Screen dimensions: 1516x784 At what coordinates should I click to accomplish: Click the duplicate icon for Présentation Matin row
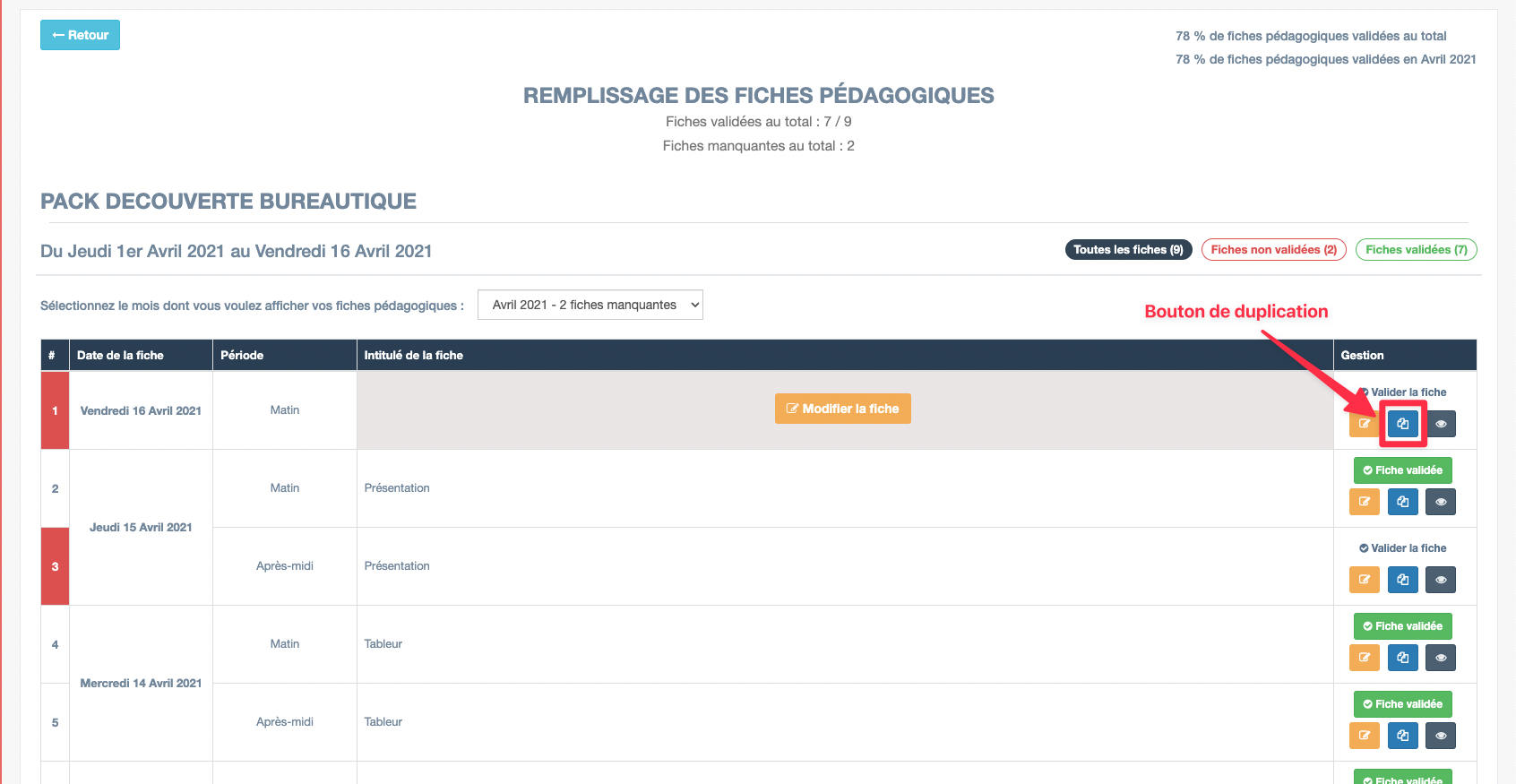[1402, 502]
